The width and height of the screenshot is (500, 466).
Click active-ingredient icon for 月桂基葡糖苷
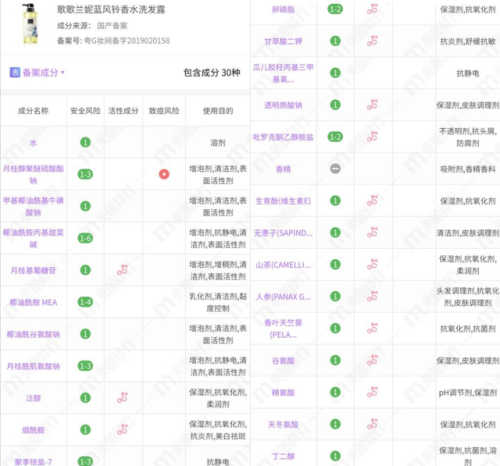click(x=122, y=270)
